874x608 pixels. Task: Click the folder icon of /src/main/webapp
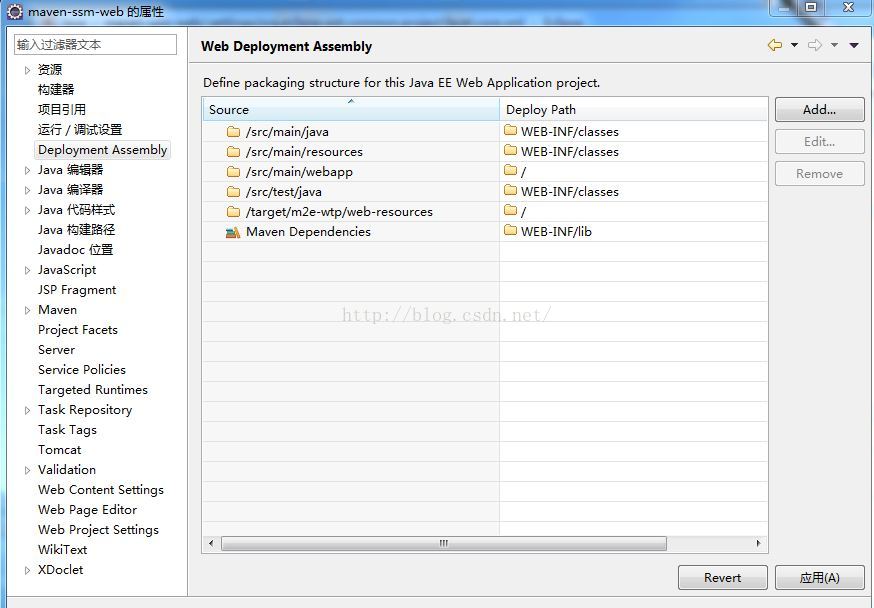(234, 172)
